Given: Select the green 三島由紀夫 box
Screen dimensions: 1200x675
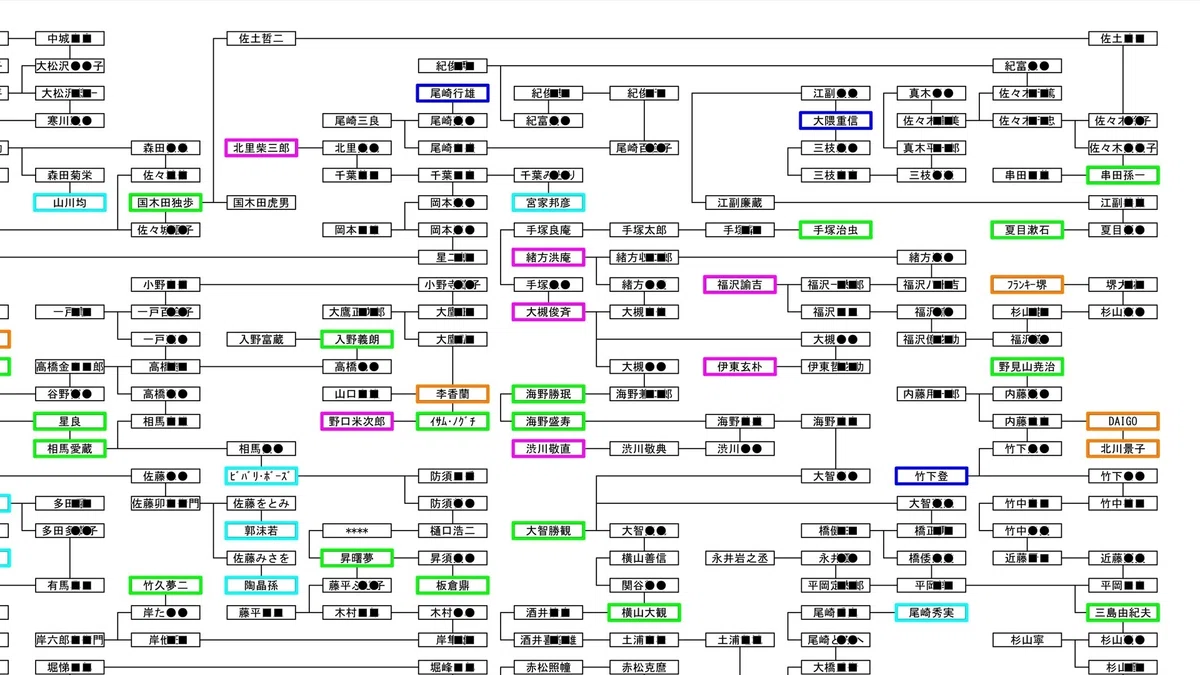Looking at the screenshot, I should pyautogui.click(x=1123, y=612).
